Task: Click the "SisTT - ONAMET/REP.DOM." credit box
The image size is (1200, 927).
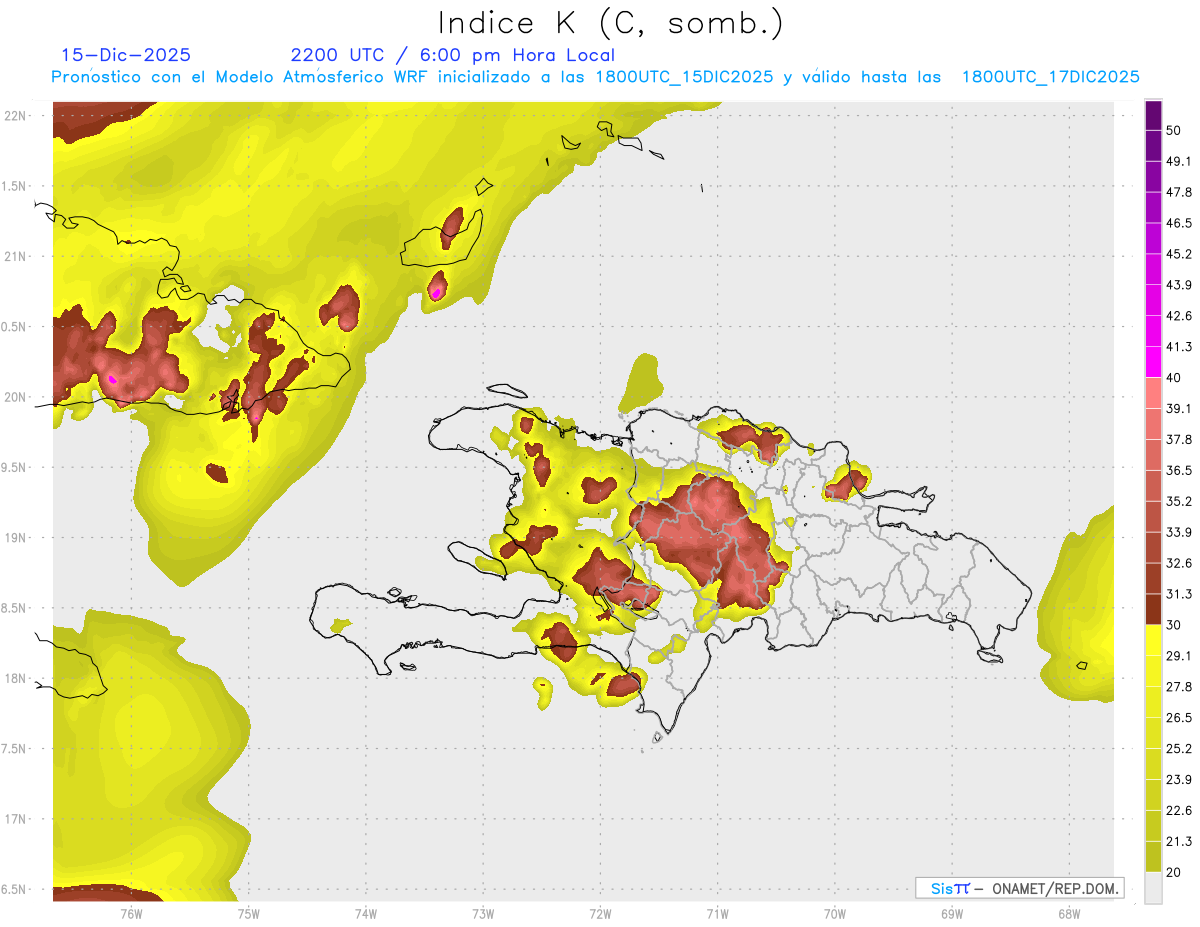Action: (x=1020, y=888)
